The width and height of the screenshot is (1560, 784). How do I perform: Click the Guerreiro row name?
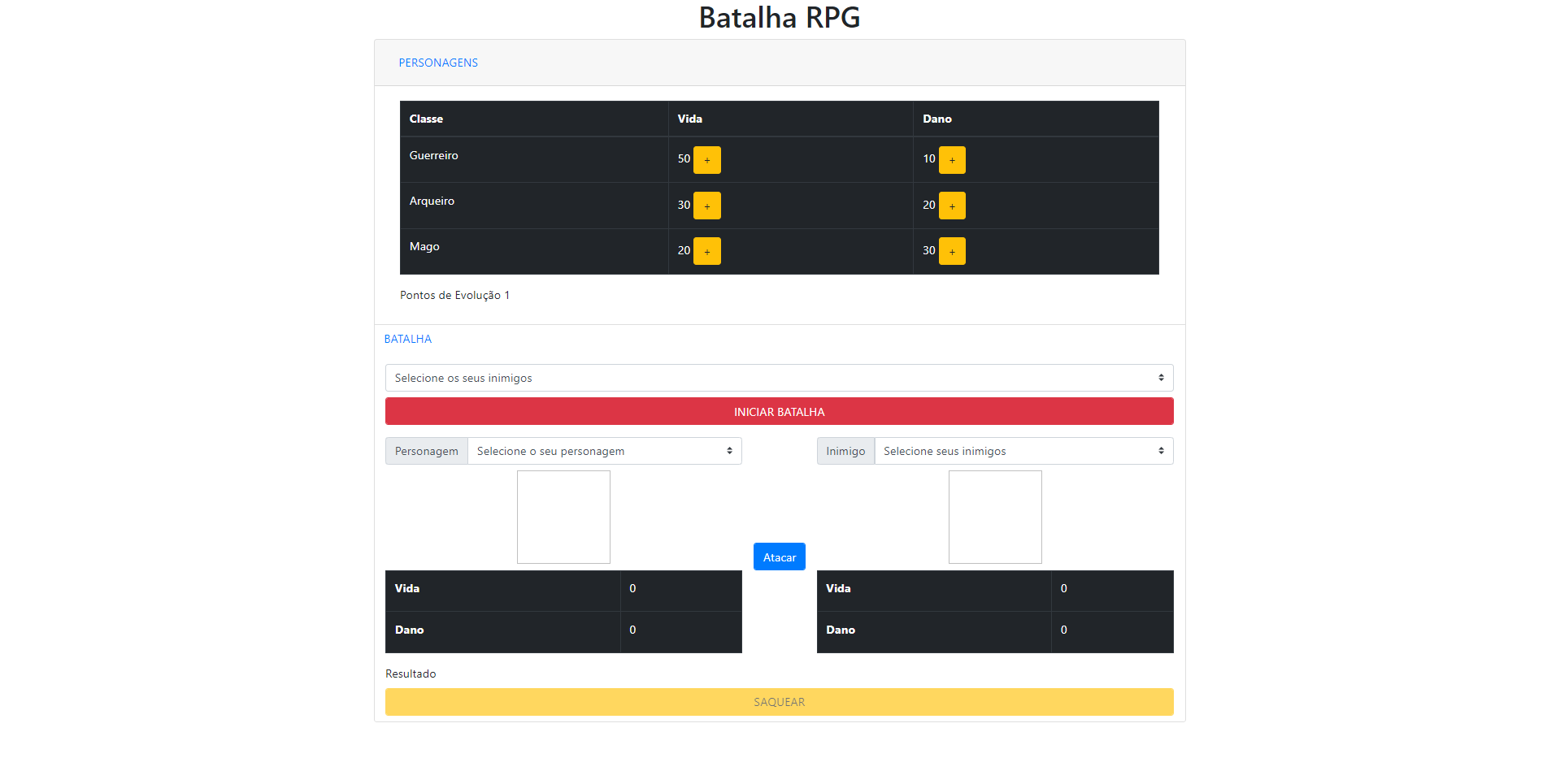[433, 155]
